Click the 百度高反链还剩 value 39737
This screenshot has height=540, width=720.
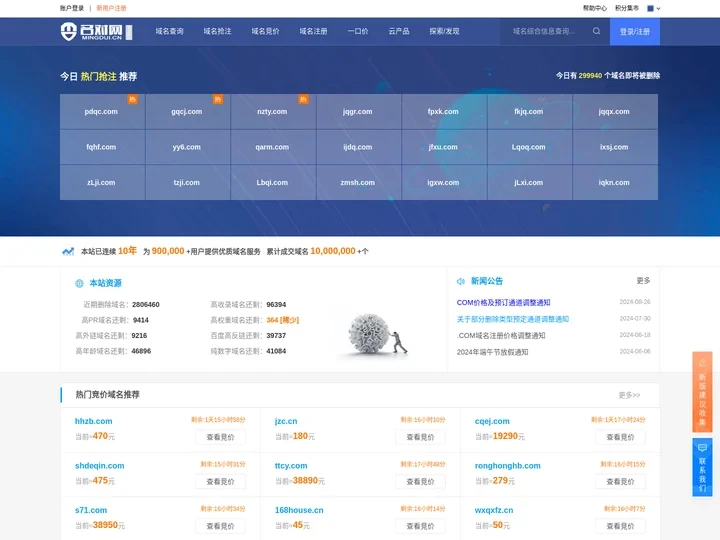click(276, 336)
